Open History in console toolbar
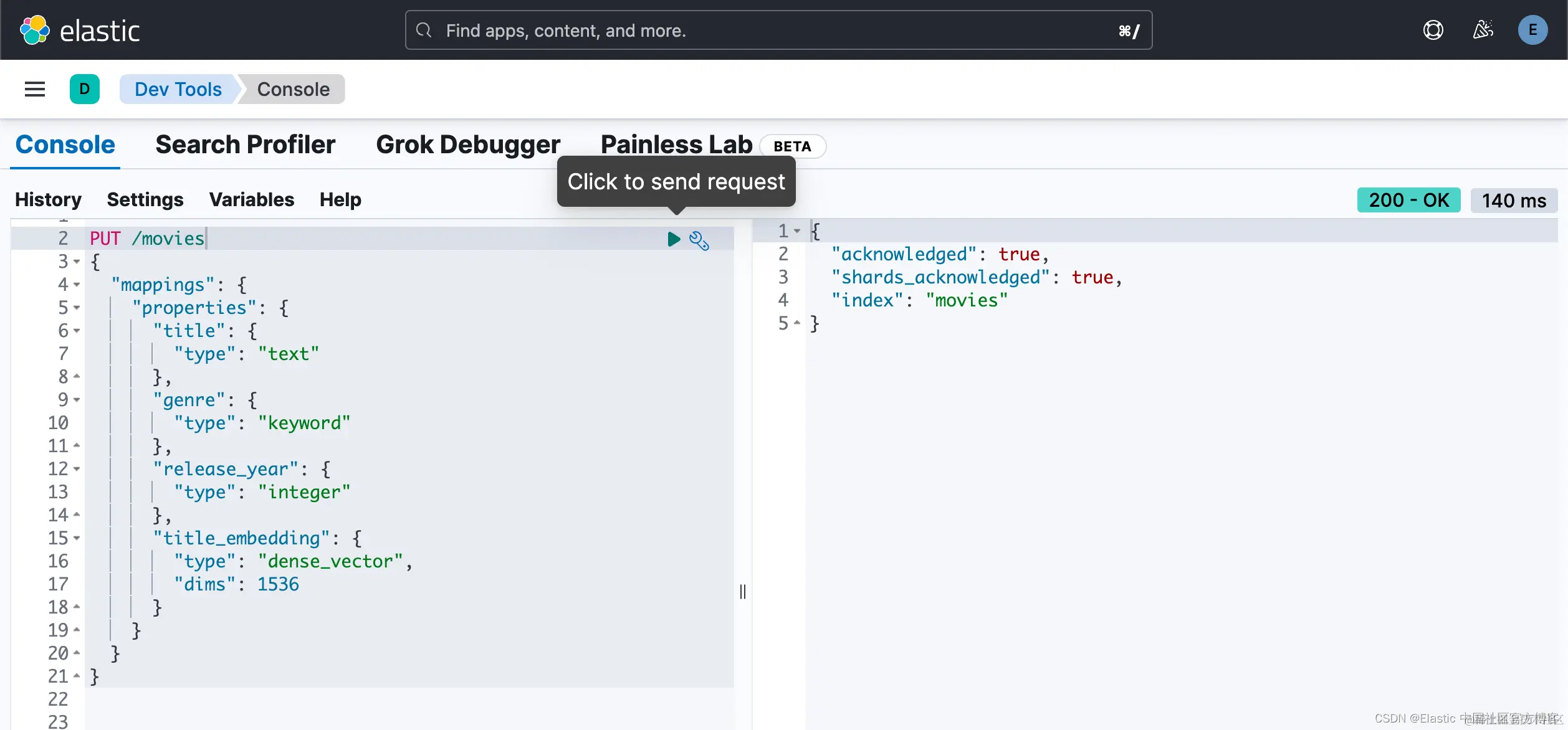The width and height of the screenshot is (1568, 730). tap(48, 199)
